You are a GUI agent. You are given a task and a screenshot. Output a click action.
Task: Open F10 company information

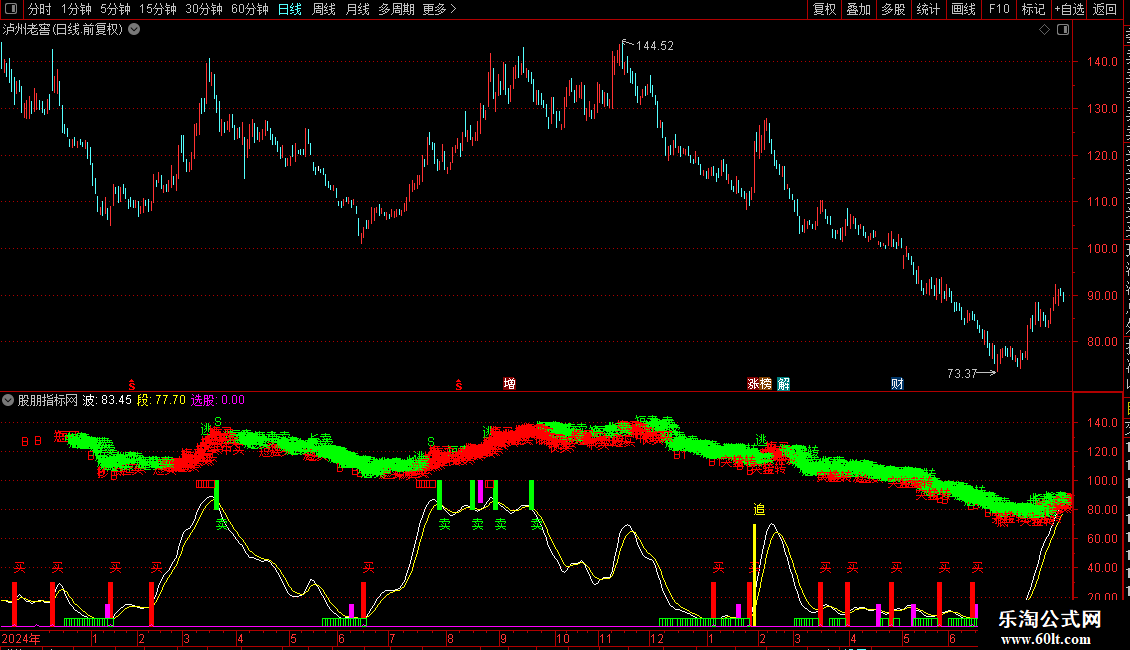999,9
